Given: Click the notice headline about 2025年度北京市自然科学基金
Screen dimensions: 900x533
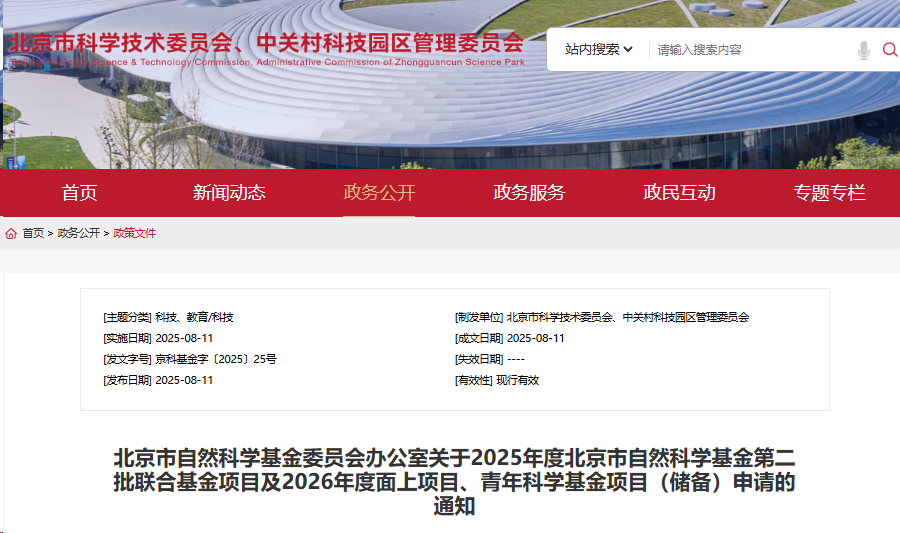Looking at the screenshot, I should pyautogui.click(x=454, y=482).
